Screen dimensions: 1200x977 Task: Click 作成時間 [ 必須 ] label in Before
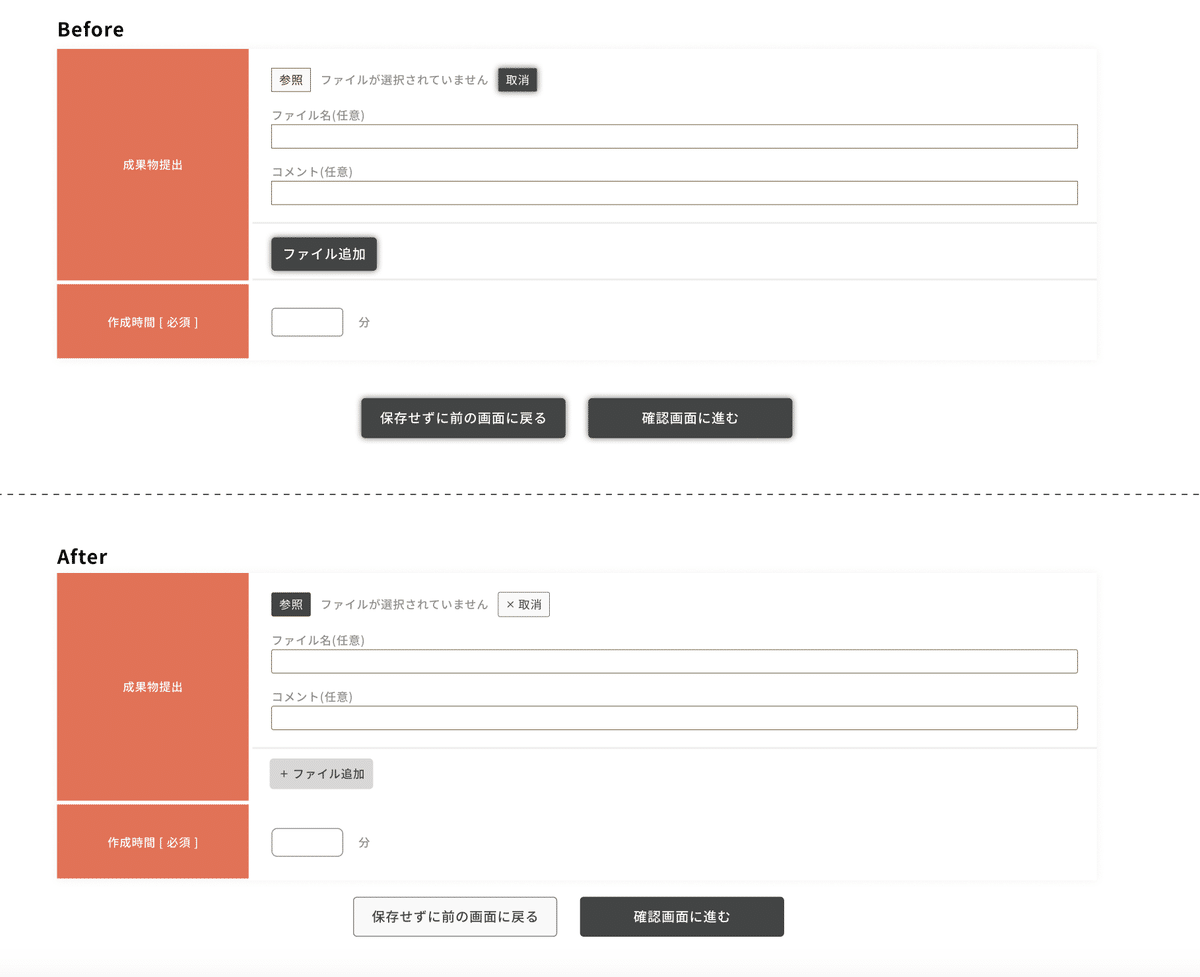coord(153,322)
